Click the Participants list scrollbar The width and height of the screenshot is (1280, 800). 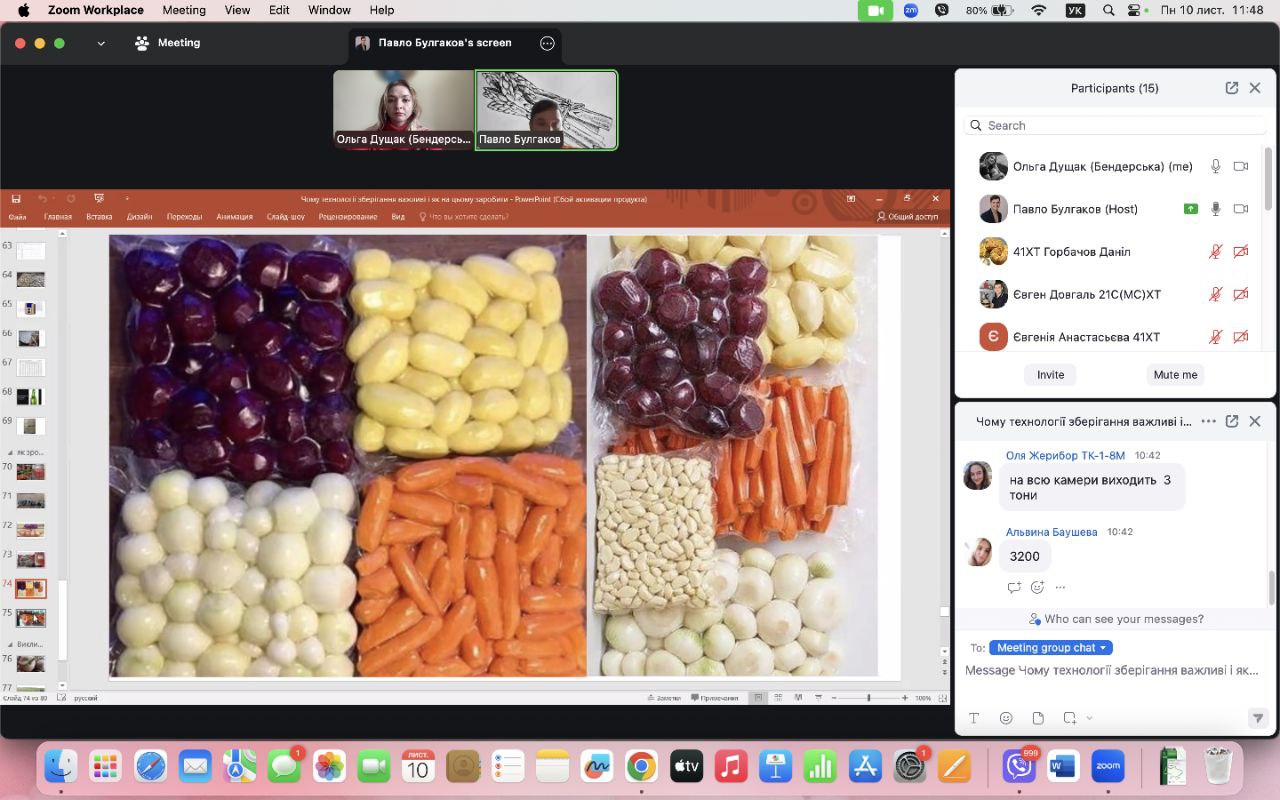(x=1269, y=177)
